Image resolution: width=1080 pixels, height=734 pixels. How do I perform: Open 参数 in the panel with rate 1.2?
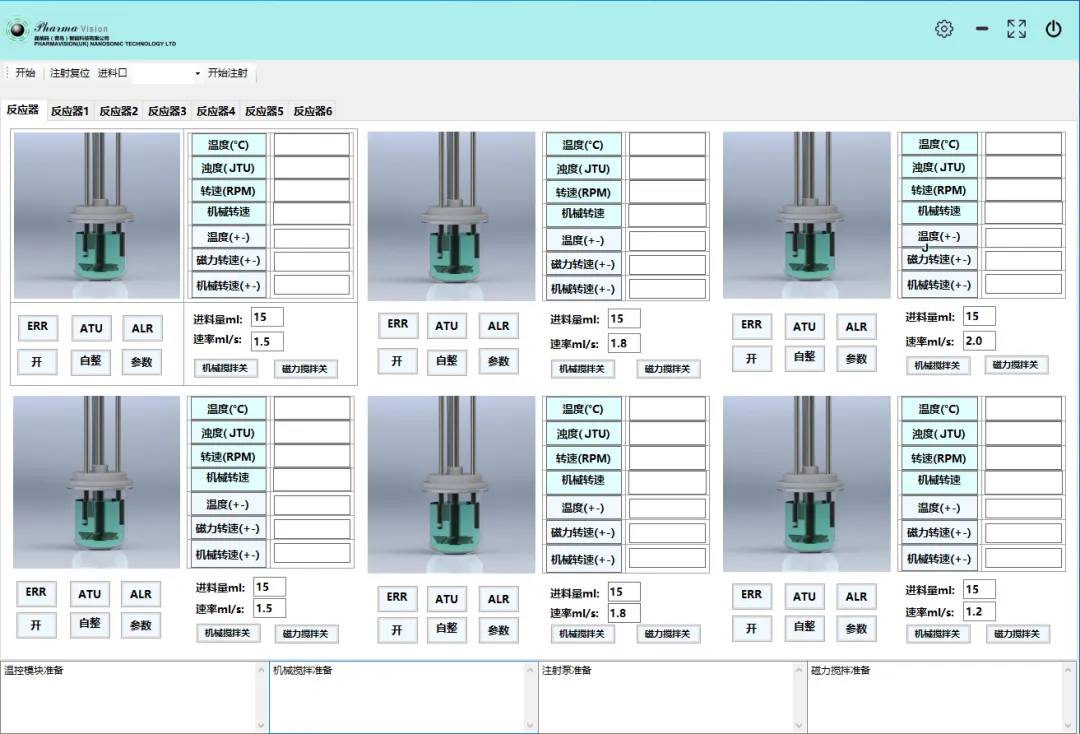tap(856, 629)
